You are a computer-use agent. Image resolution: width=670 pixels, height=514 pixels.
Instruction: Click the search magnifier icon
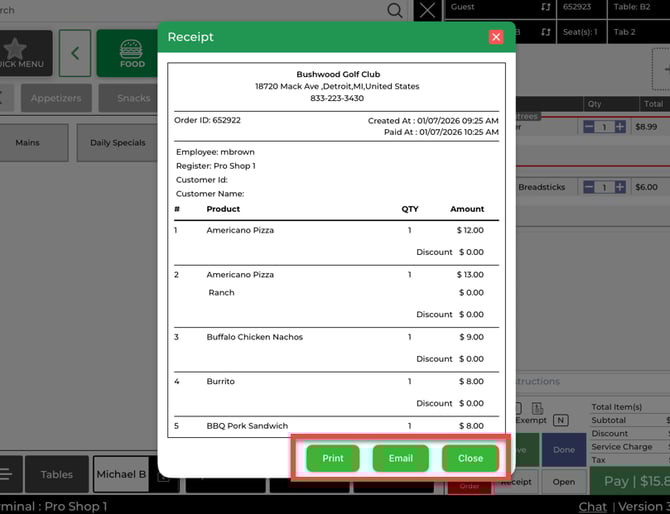(395, 11)
